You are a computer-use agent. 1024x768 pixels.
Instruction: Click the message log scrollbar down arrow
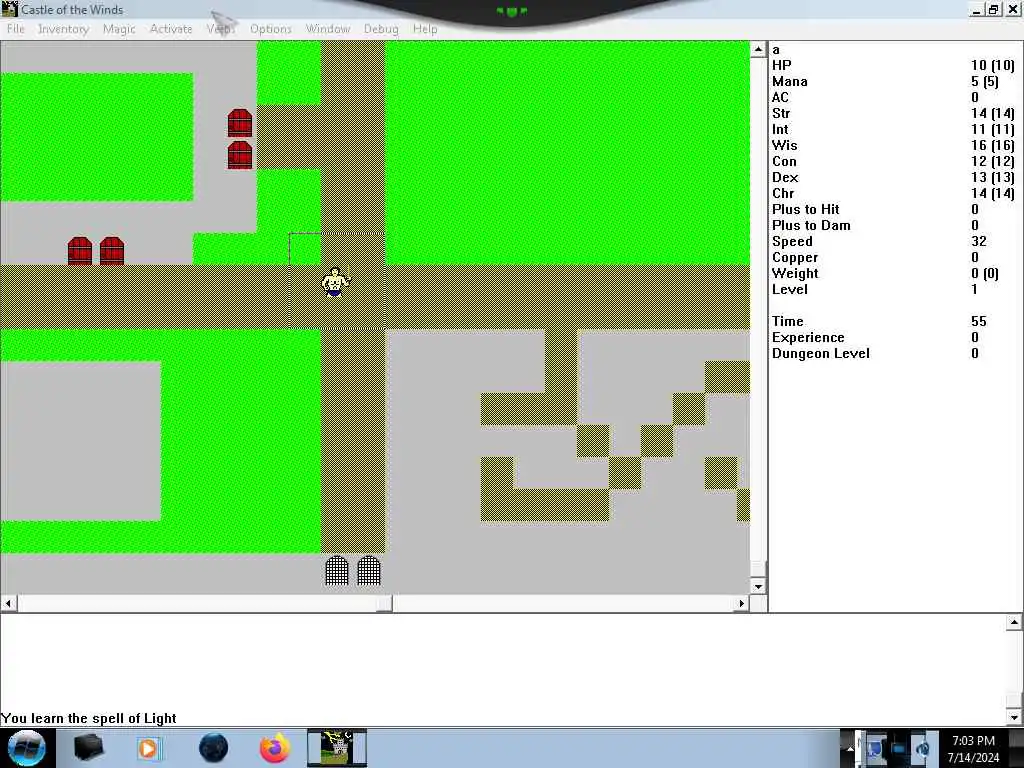1014,717
